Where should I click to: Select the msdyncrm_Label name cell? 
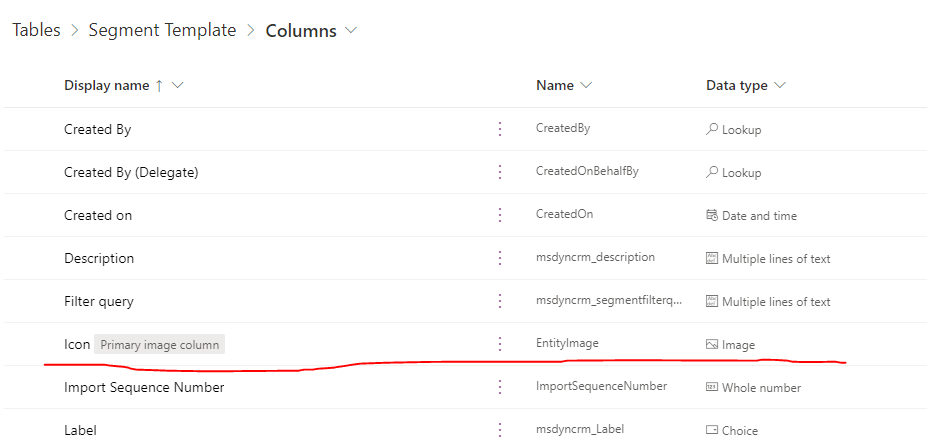pos(580,429)
